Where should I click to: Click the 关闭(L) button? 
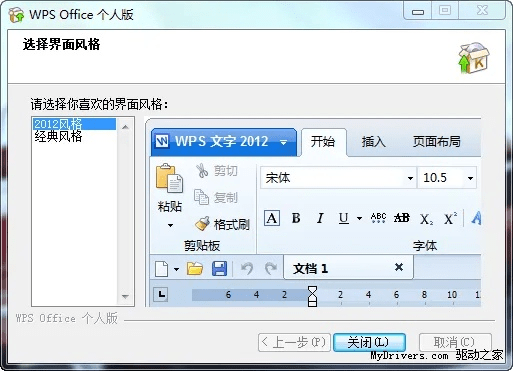tap(369, 342)
